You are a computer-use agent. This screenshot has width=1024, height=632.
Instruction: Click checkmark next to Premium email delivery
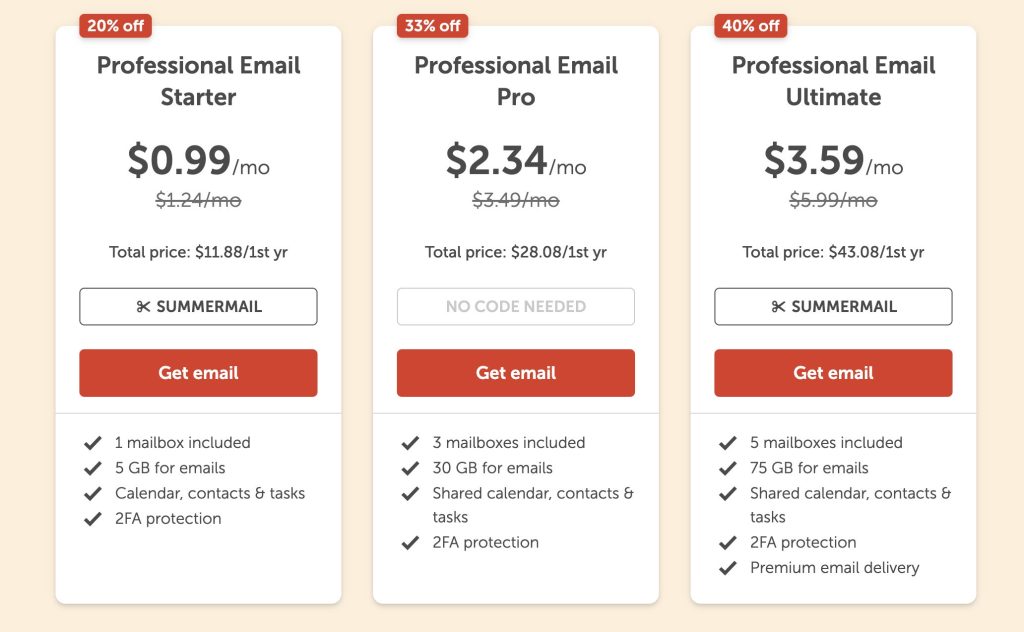point(728,568)
